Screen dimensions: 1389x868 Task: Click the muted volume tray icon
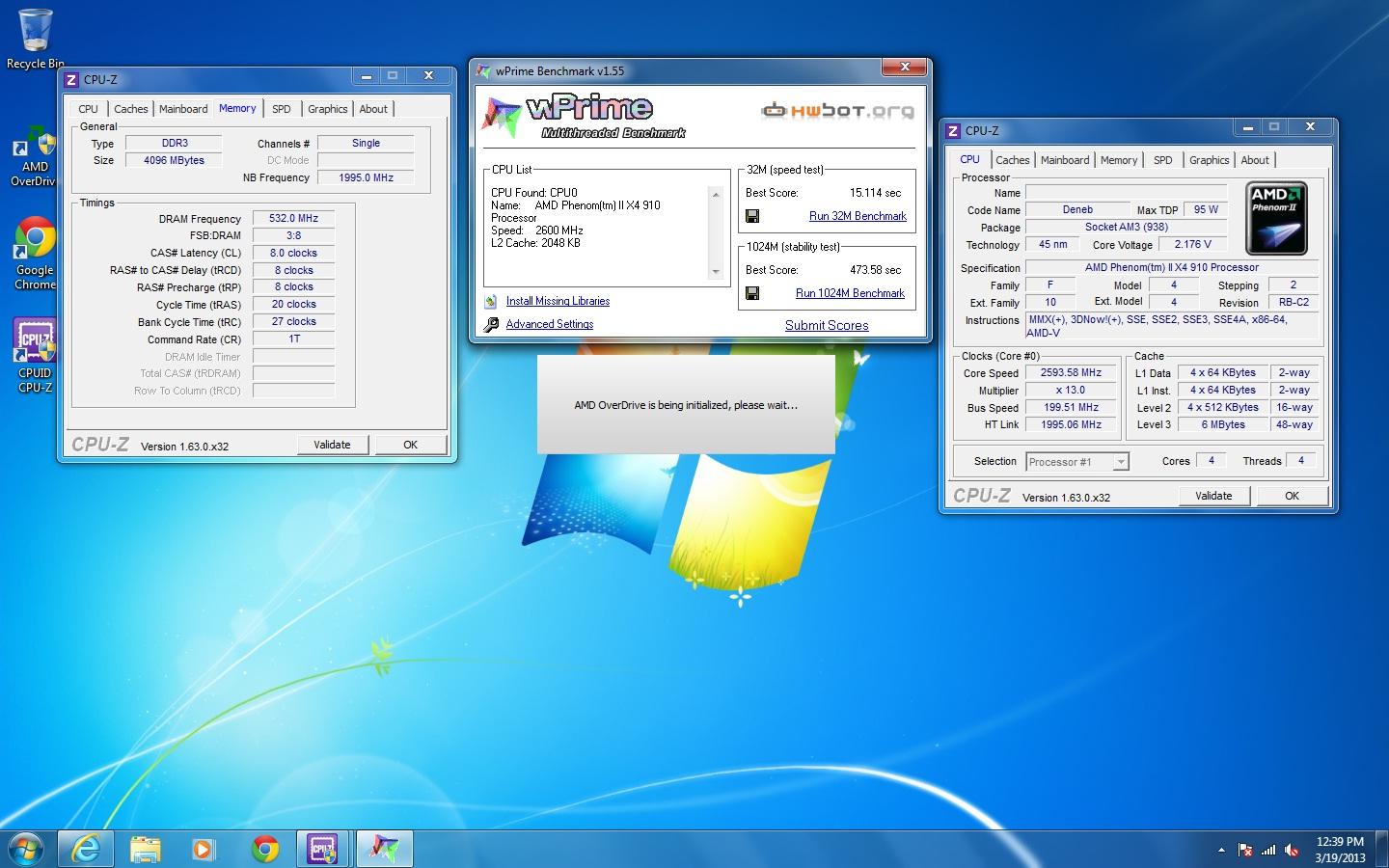pos(1292,850)
